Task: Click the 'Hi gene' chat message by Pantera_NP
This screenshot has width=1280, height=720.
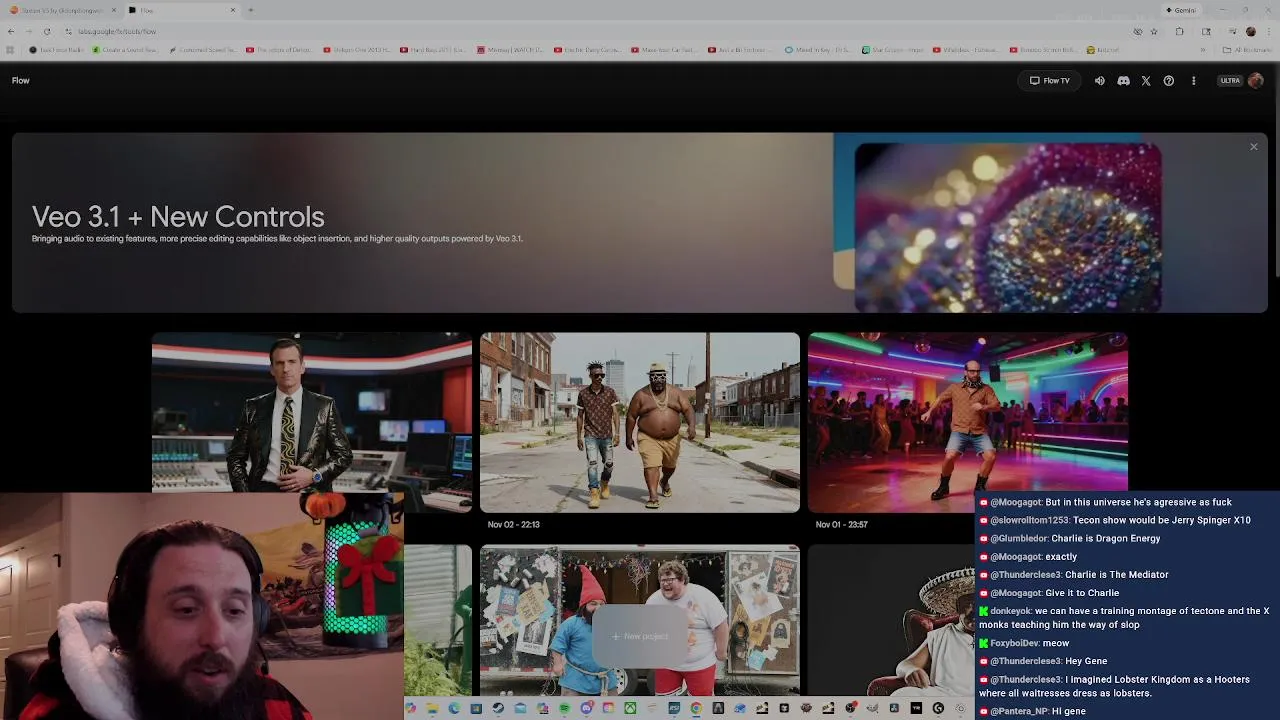Action: (1032, 711)
